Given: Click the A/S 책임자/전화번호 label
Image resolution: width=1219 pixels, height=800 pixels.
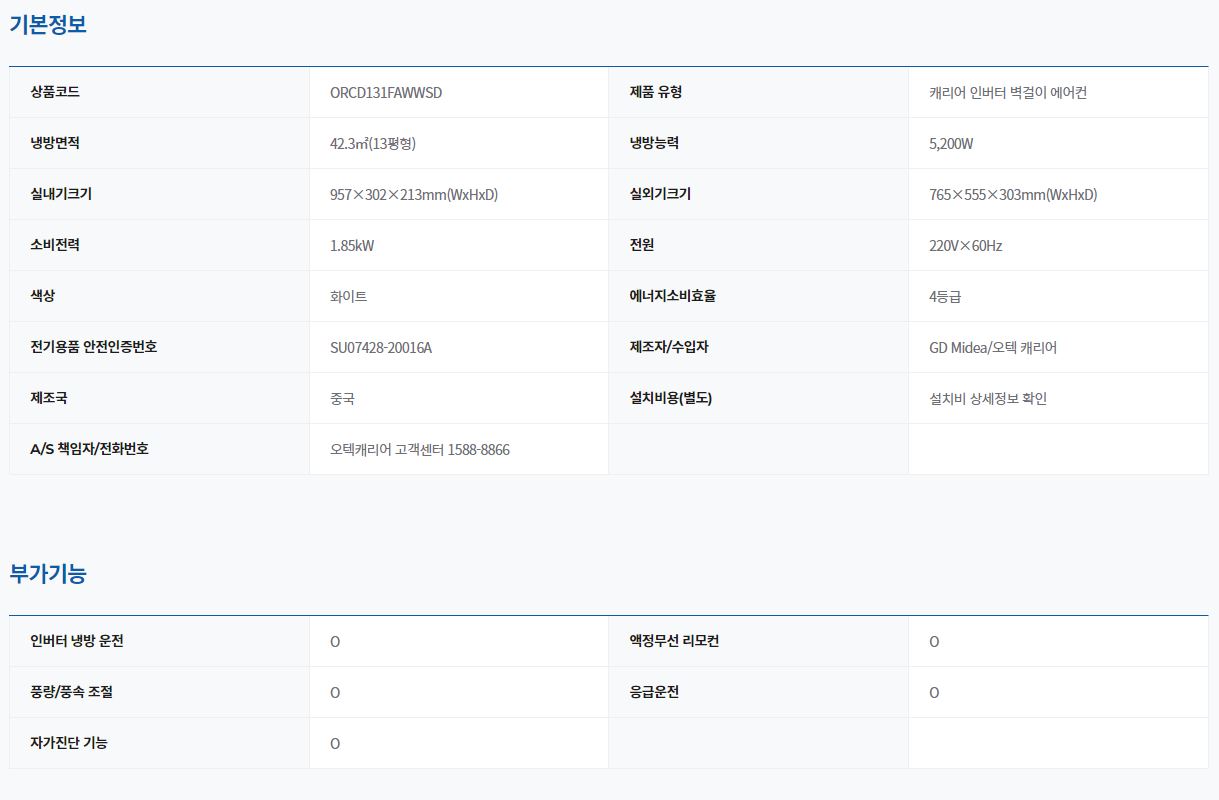Looking at the screenshot, I should (90, 449).
